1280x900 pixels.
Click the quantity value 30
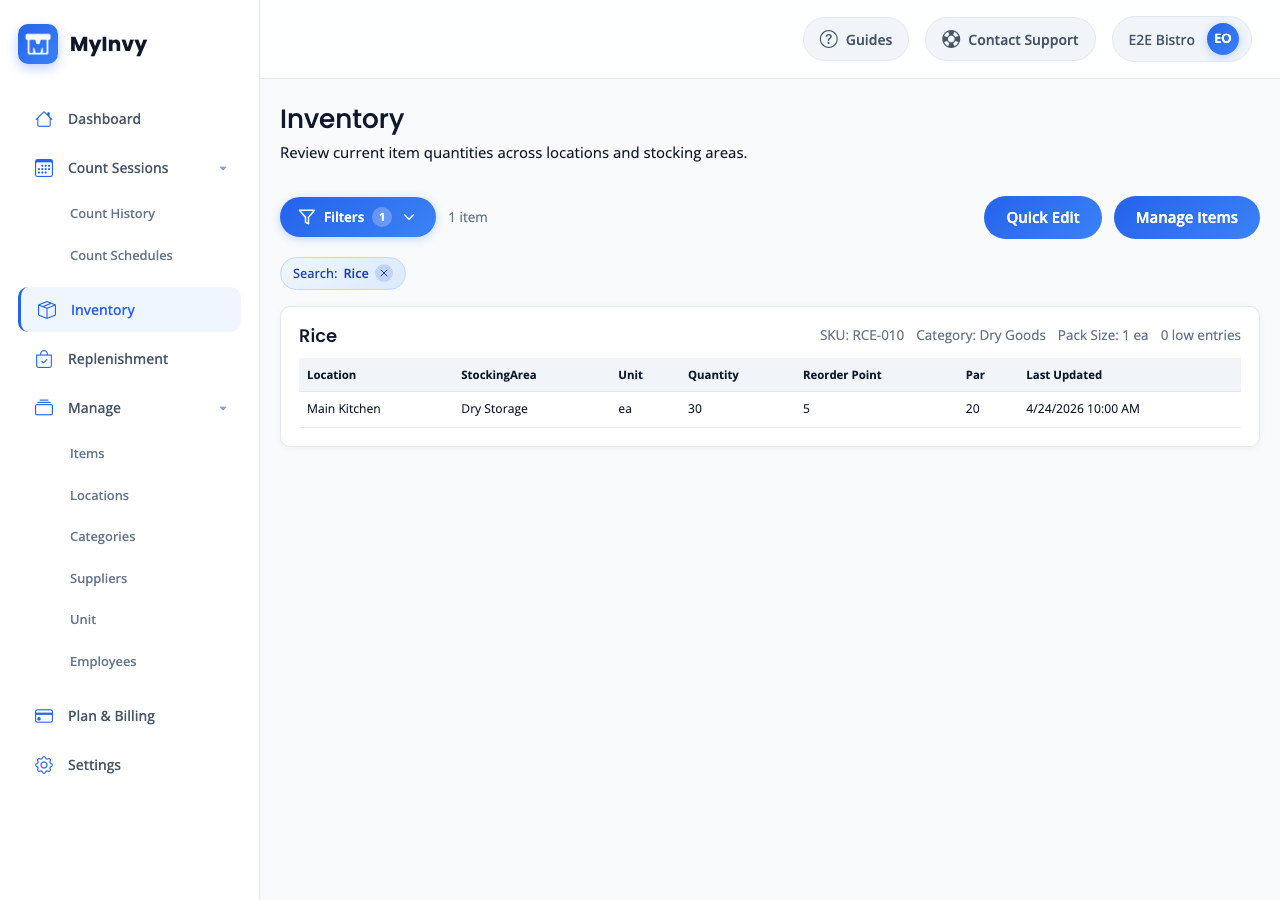(x=695, y=408)
